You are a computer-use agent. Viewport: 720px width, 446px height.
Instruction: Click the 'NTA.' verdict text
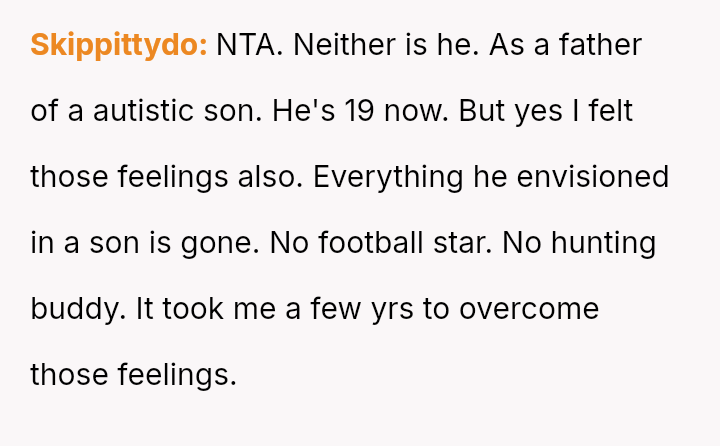[x=249, y=45]
